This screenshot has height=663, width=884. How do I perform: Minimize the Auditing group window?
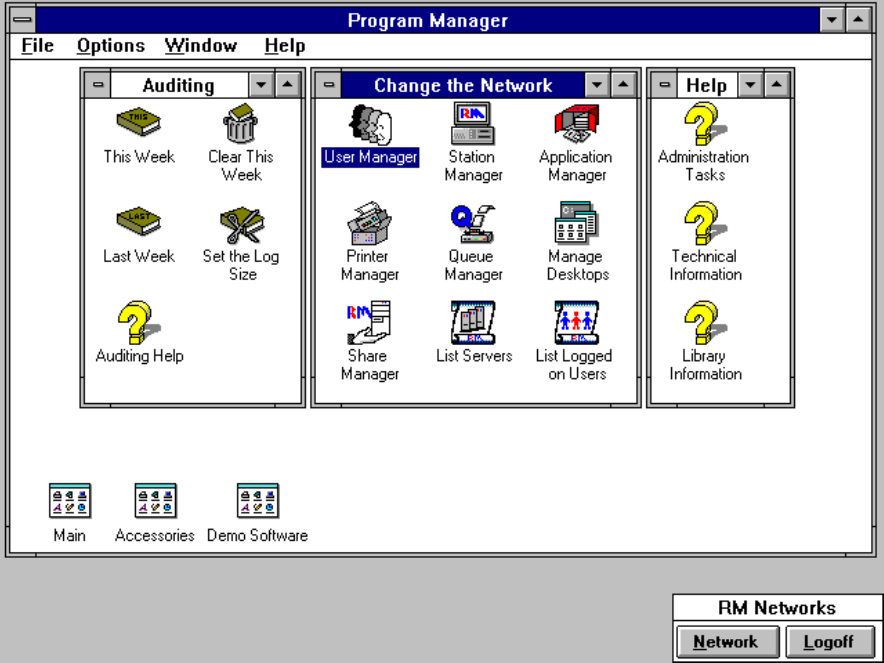[261, 85]
